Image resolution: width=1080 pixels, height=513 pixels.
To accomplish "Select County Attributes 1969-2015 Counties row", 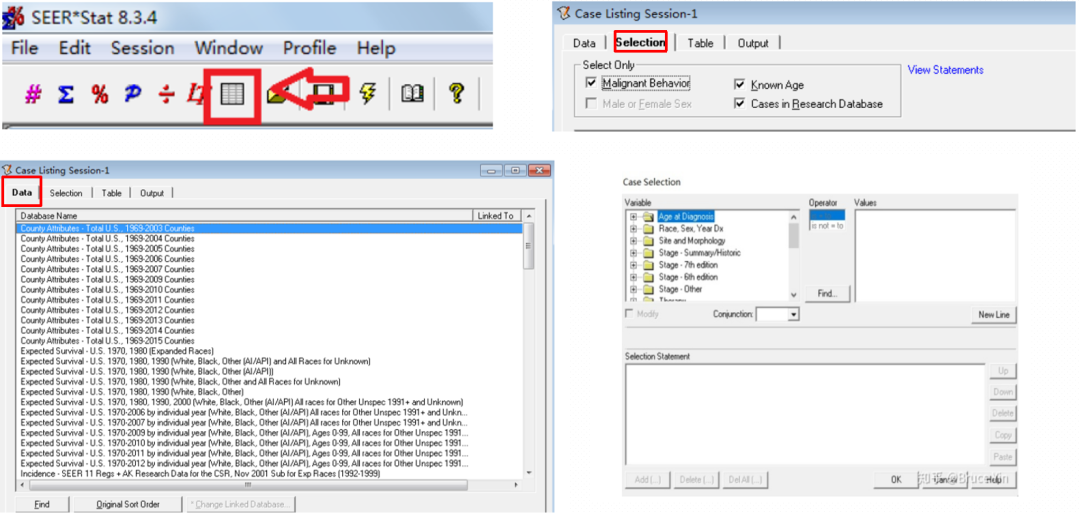I will 269,340.
